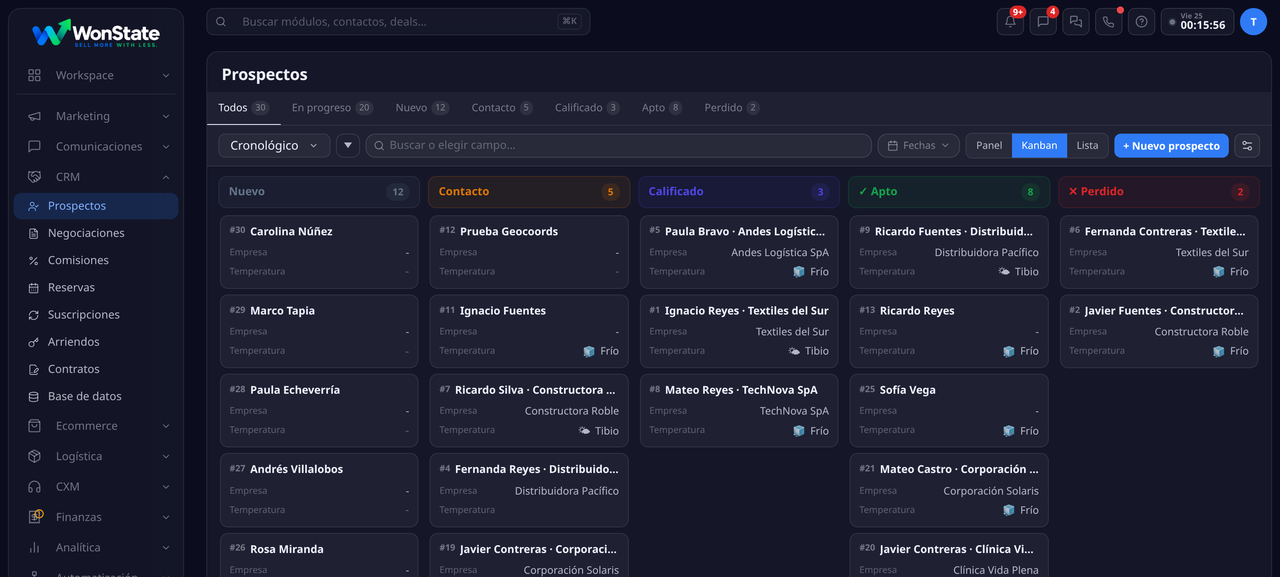Click the red Perdido column header
The height and width of the screenshot is (577, 1280).
tap(1159, 192)
